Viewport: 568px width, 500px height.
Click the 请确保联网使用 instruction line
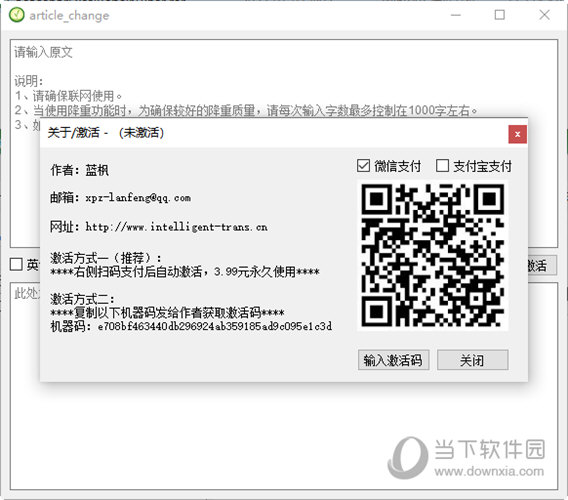click(x=68, y=96)
